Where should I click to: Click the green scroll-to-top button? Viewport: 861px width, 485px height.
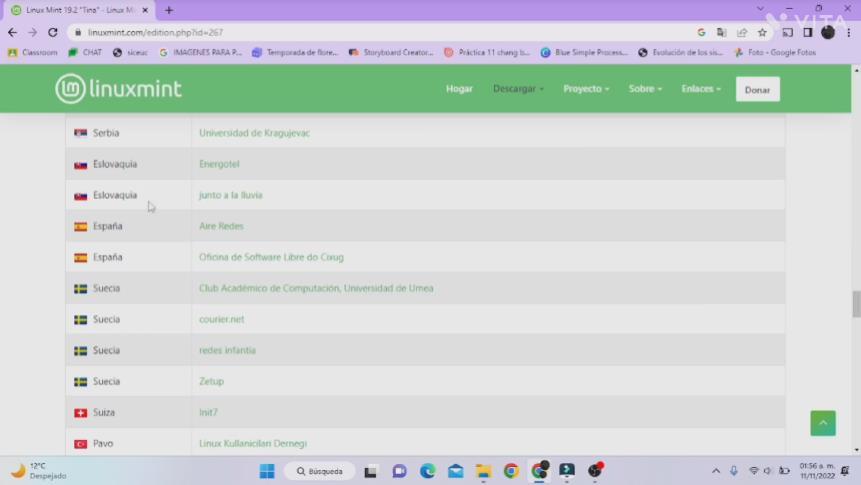tap(823, 423)
